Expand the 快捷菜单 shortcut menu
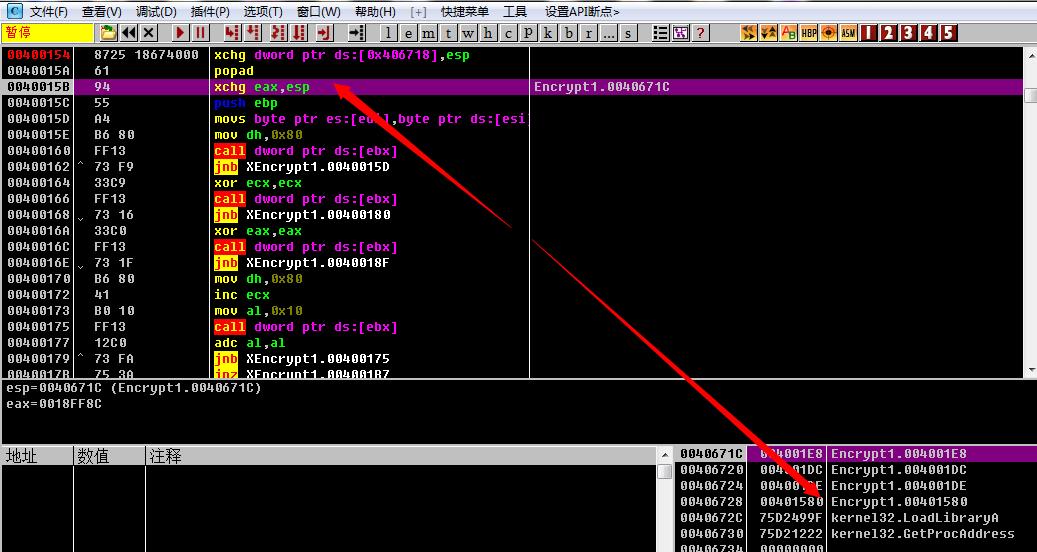 (x=465, y=12)
